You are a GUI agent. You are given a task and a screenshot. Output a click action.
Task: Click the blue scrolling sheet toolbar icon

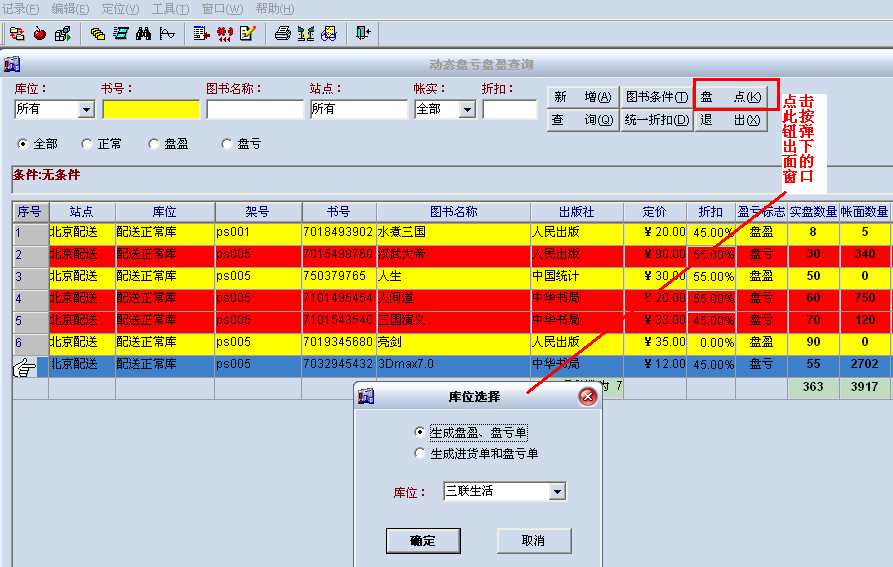120,34
